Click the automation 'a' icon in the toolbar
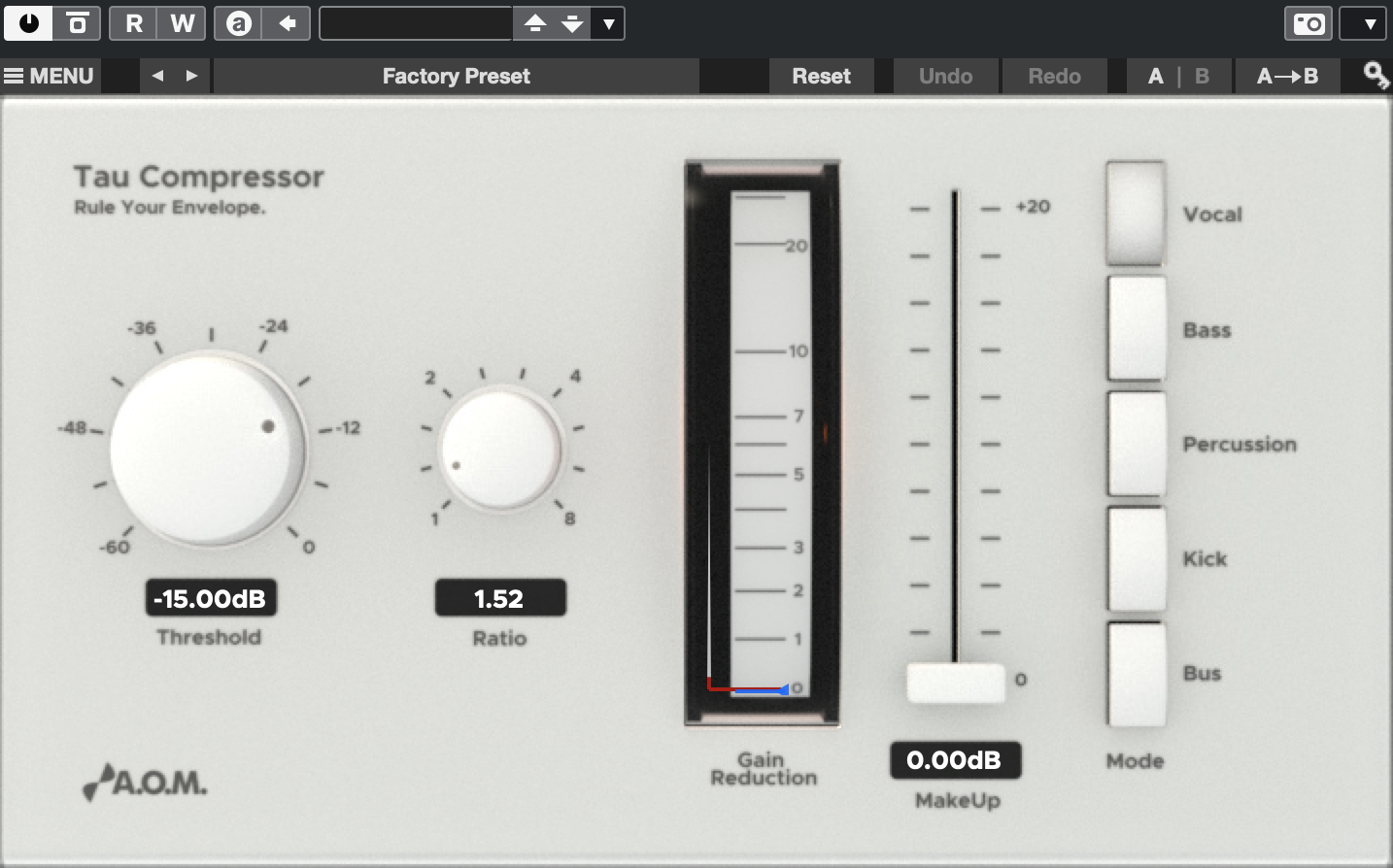1393x868 pixels. [239, 23]
